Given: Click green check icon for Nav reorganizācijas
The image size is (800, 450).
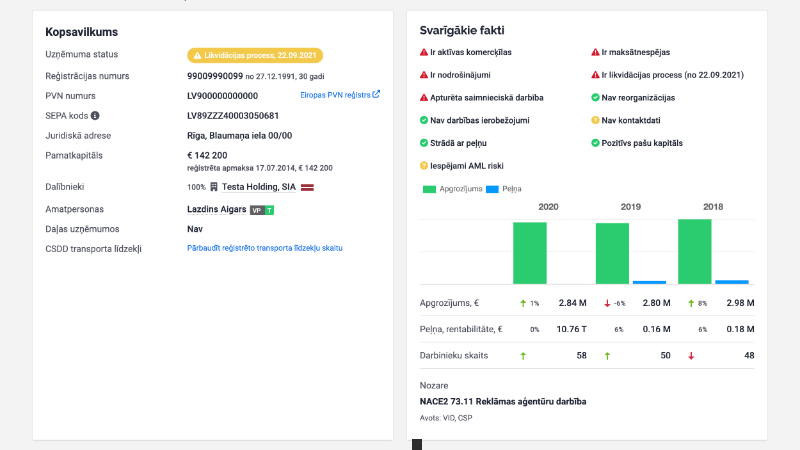Looking at the screenshot, I should [x=596, y=98].
